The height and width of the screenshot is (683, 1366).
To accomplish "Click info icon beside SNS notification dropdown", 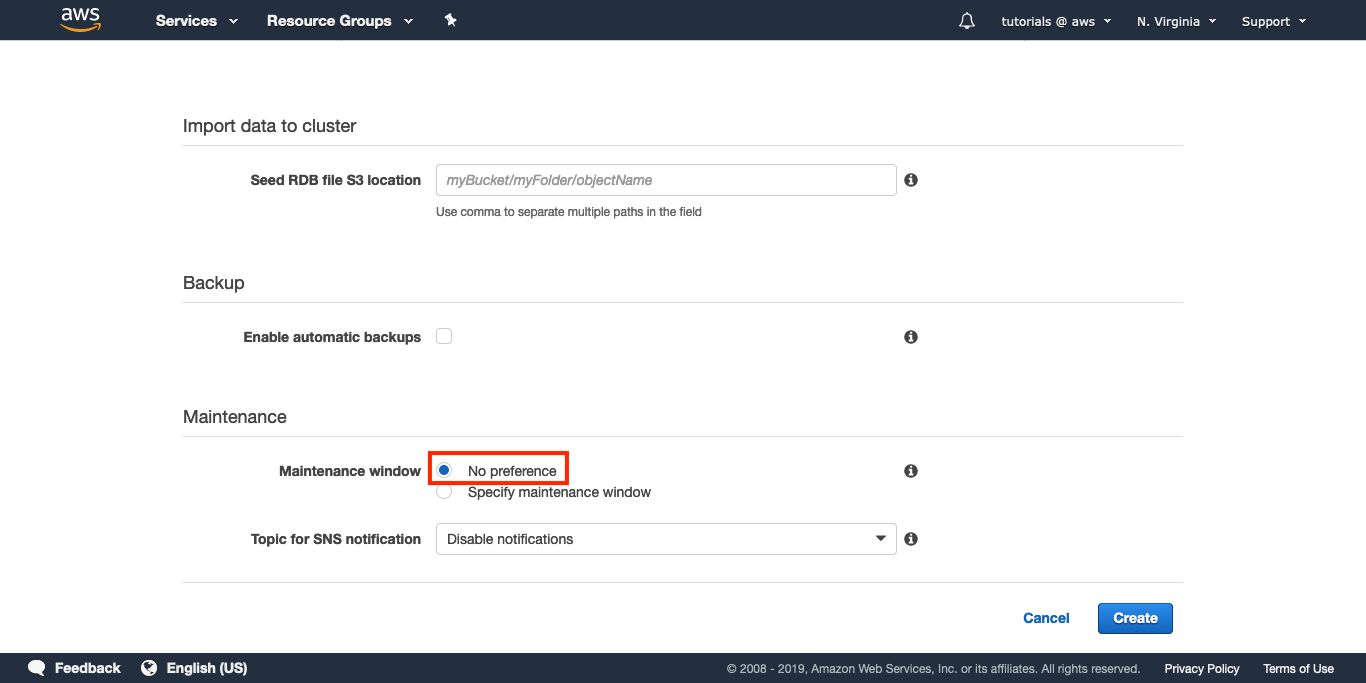I will pos(911,539).
